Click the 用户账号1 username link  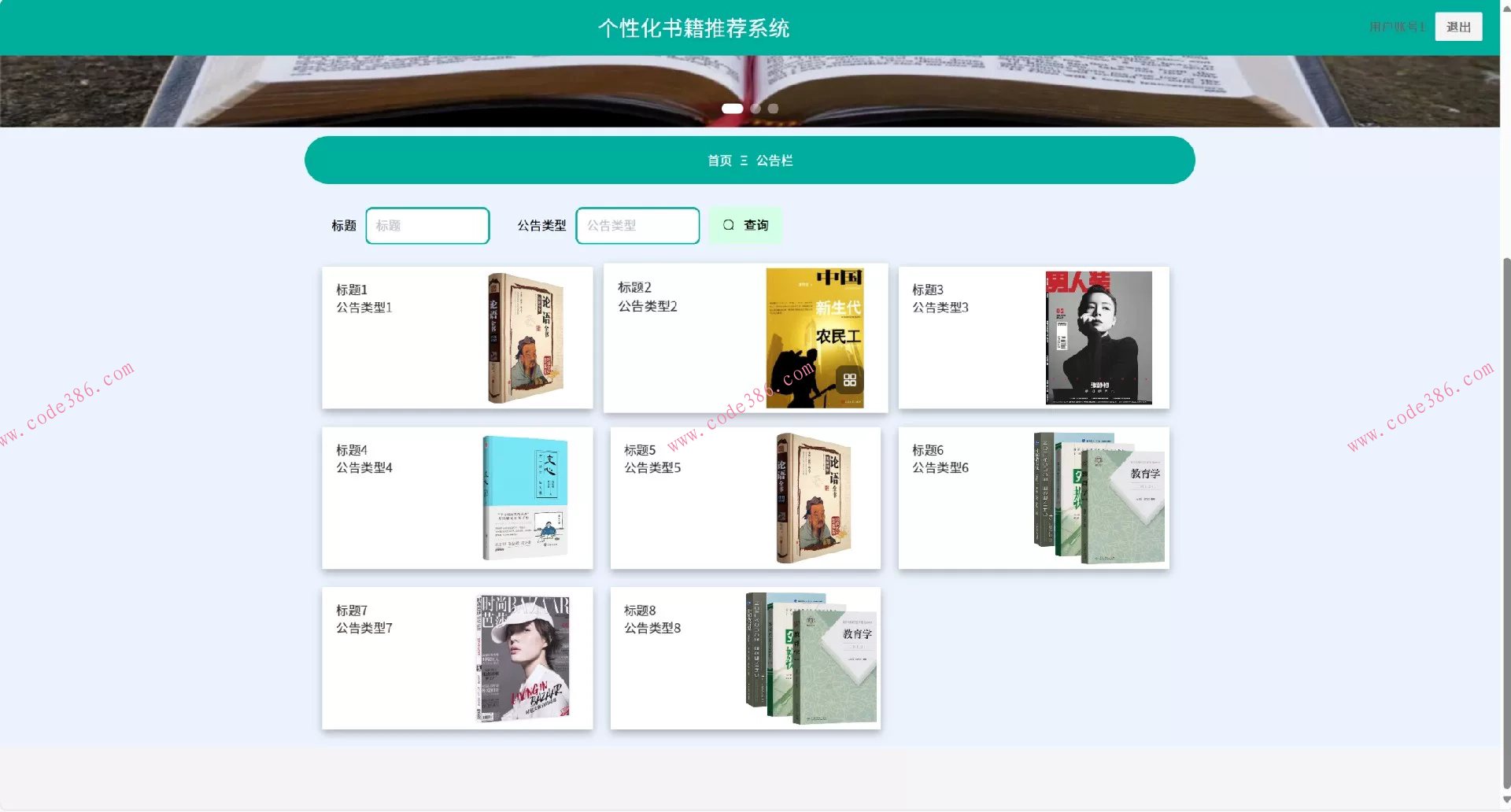point(1397,27)
